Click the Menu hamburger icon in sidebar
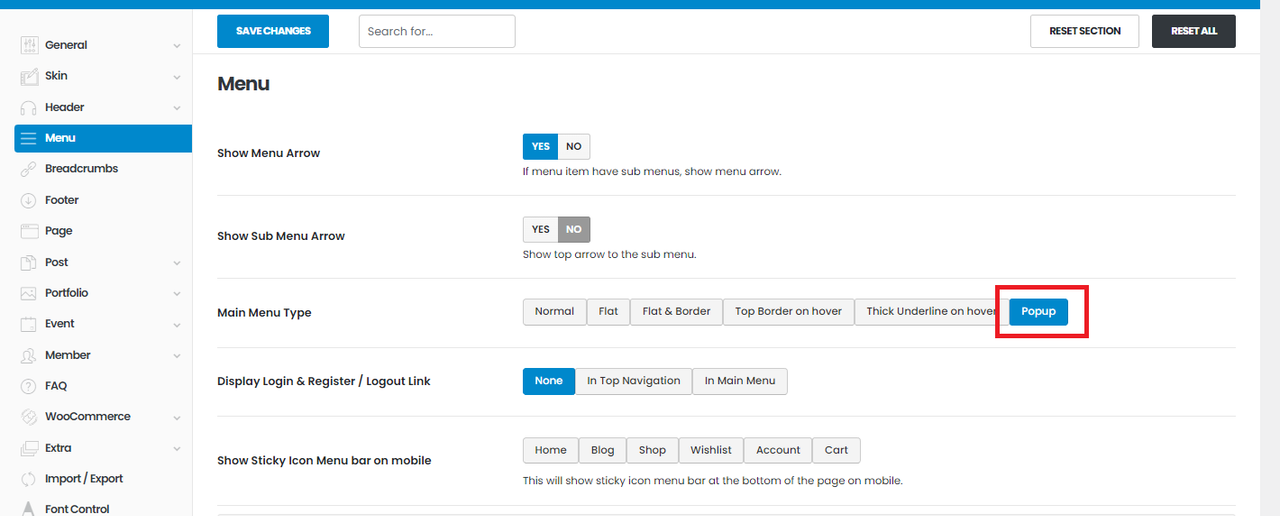Image resolution: width=1280 pixels, height=516 pixels. click(x=28, y=138)
